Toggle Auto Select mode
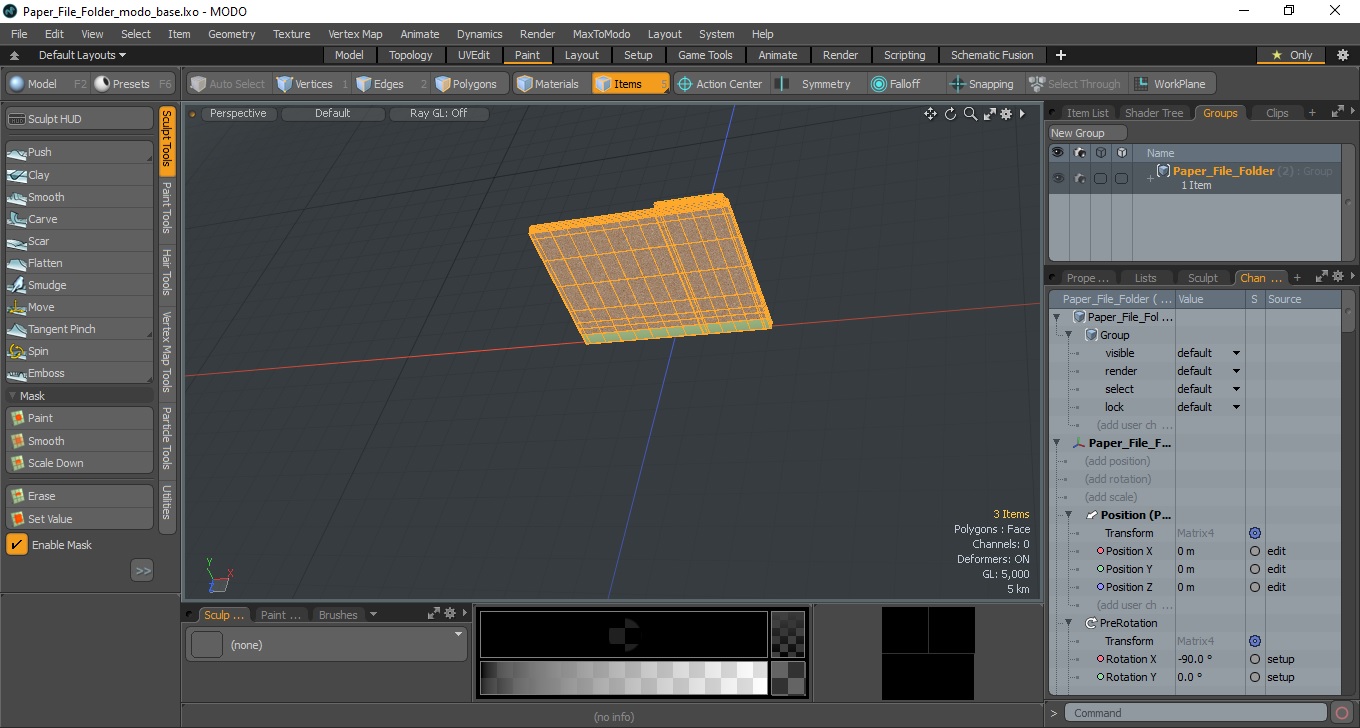 pyautogui.click(x=229, y=84)
